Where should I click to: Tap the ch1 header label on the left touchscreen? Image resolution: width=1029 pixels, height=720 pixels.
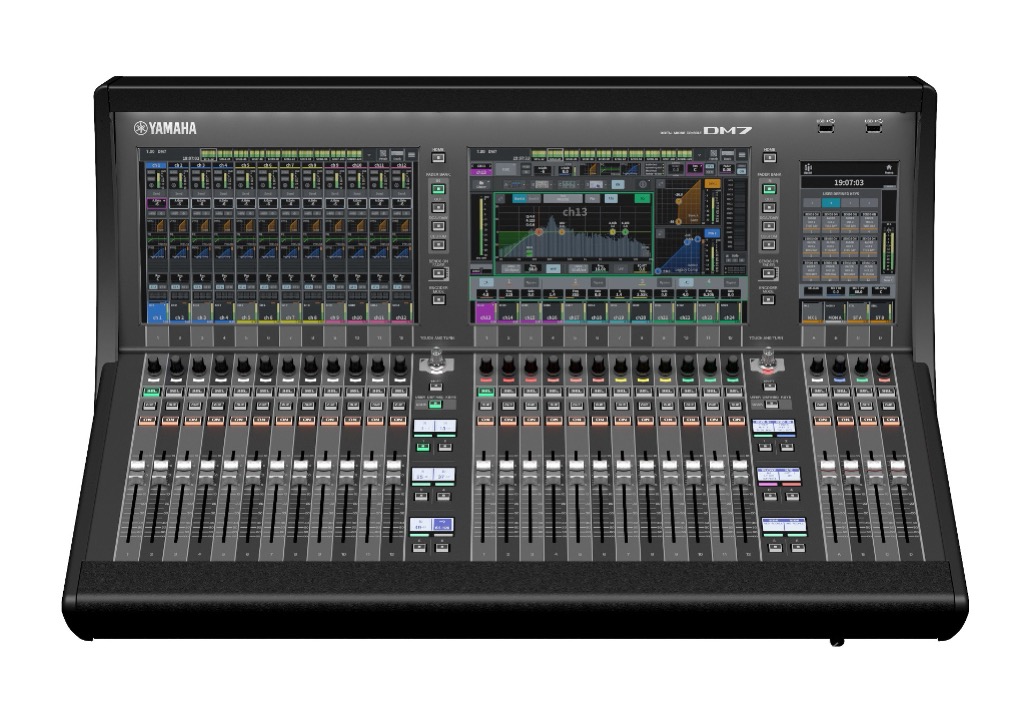[157, 166]
